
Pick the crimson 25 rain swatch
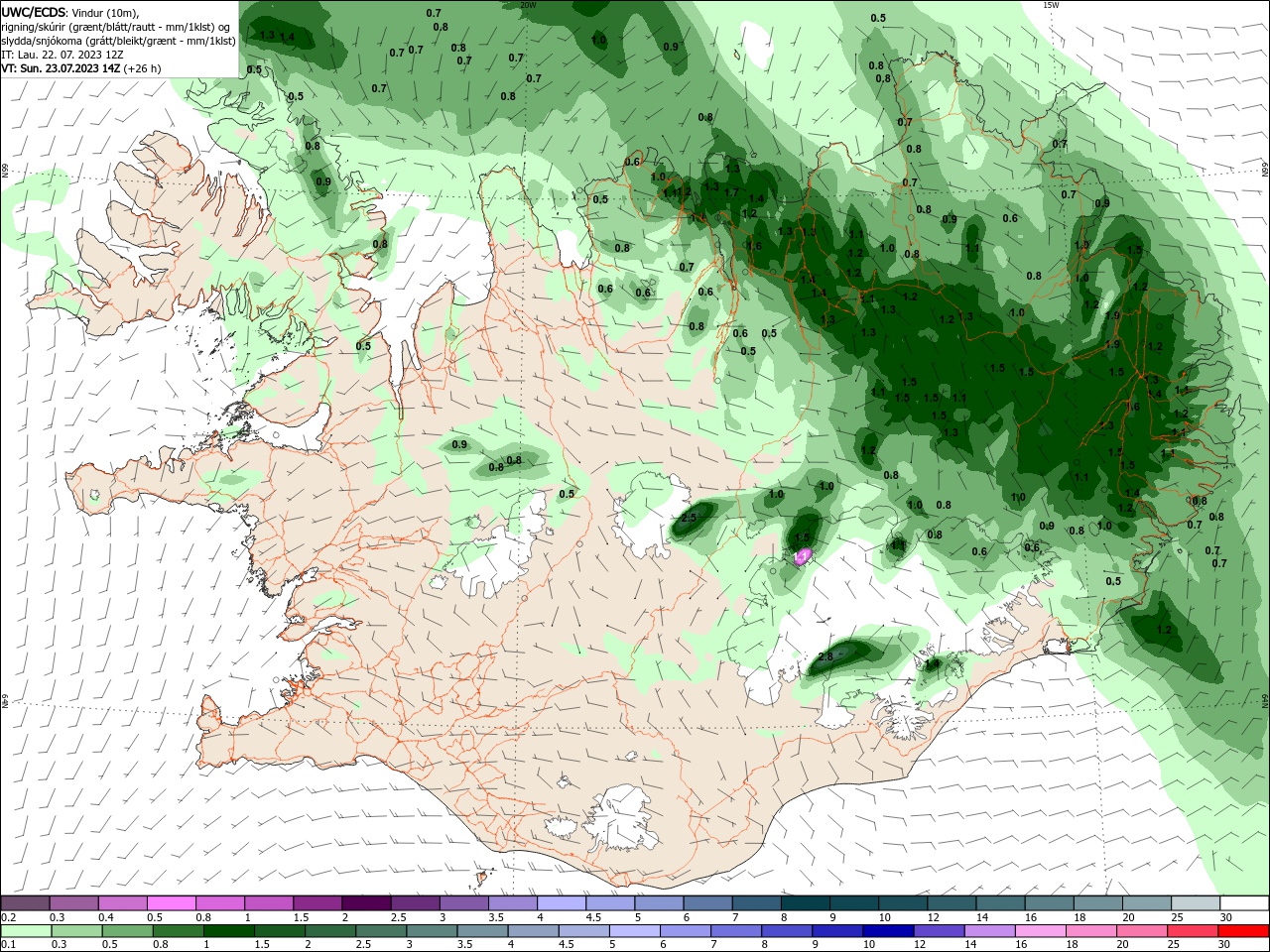[1194, 931]
